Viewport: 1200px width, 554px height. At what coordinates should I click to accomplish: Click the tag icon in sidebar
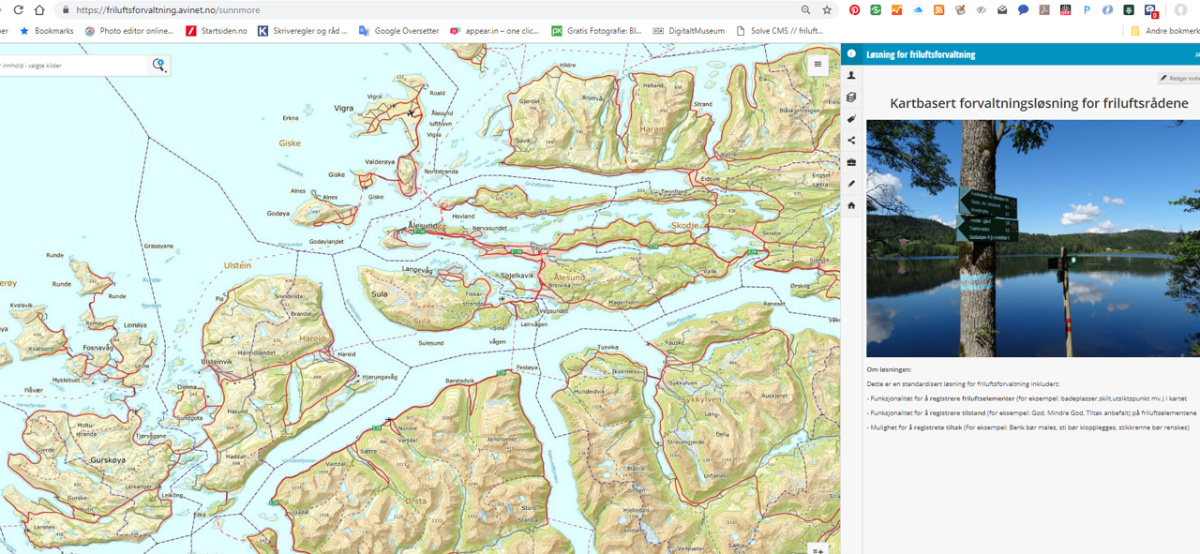point(851,119)
